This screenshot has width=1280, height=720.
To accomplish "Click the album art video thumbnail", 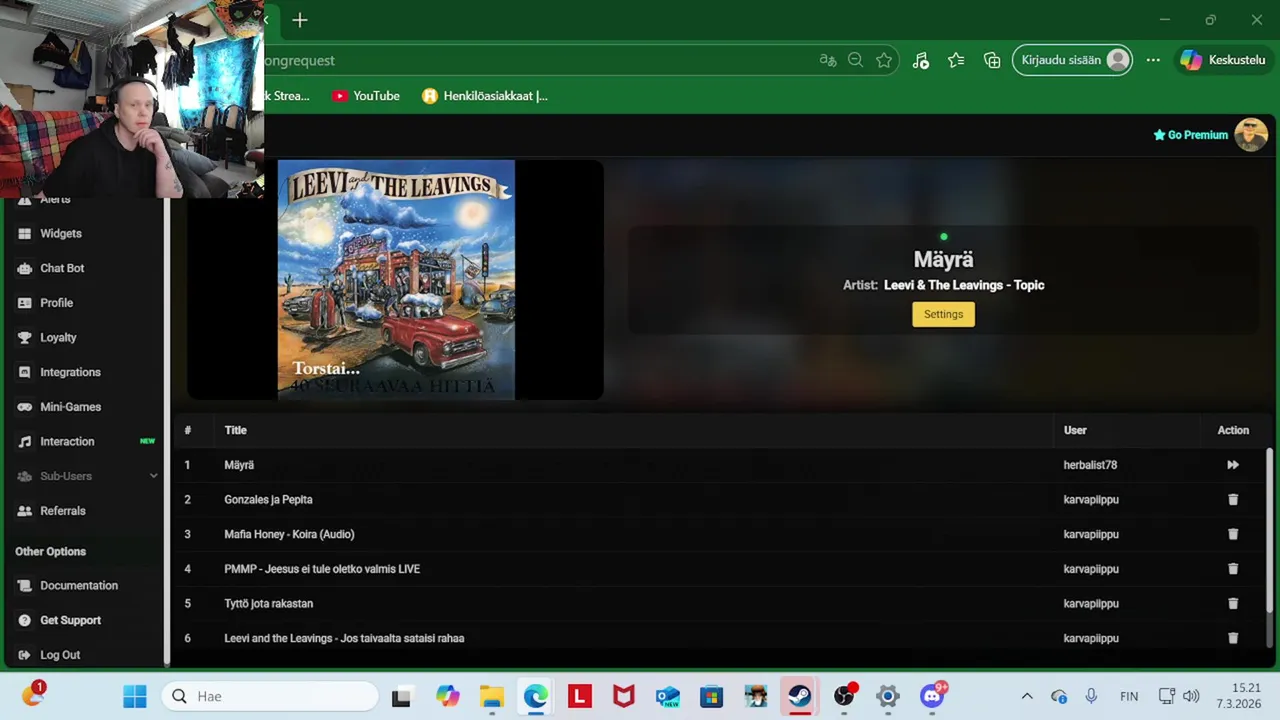I will pos(396,280).
